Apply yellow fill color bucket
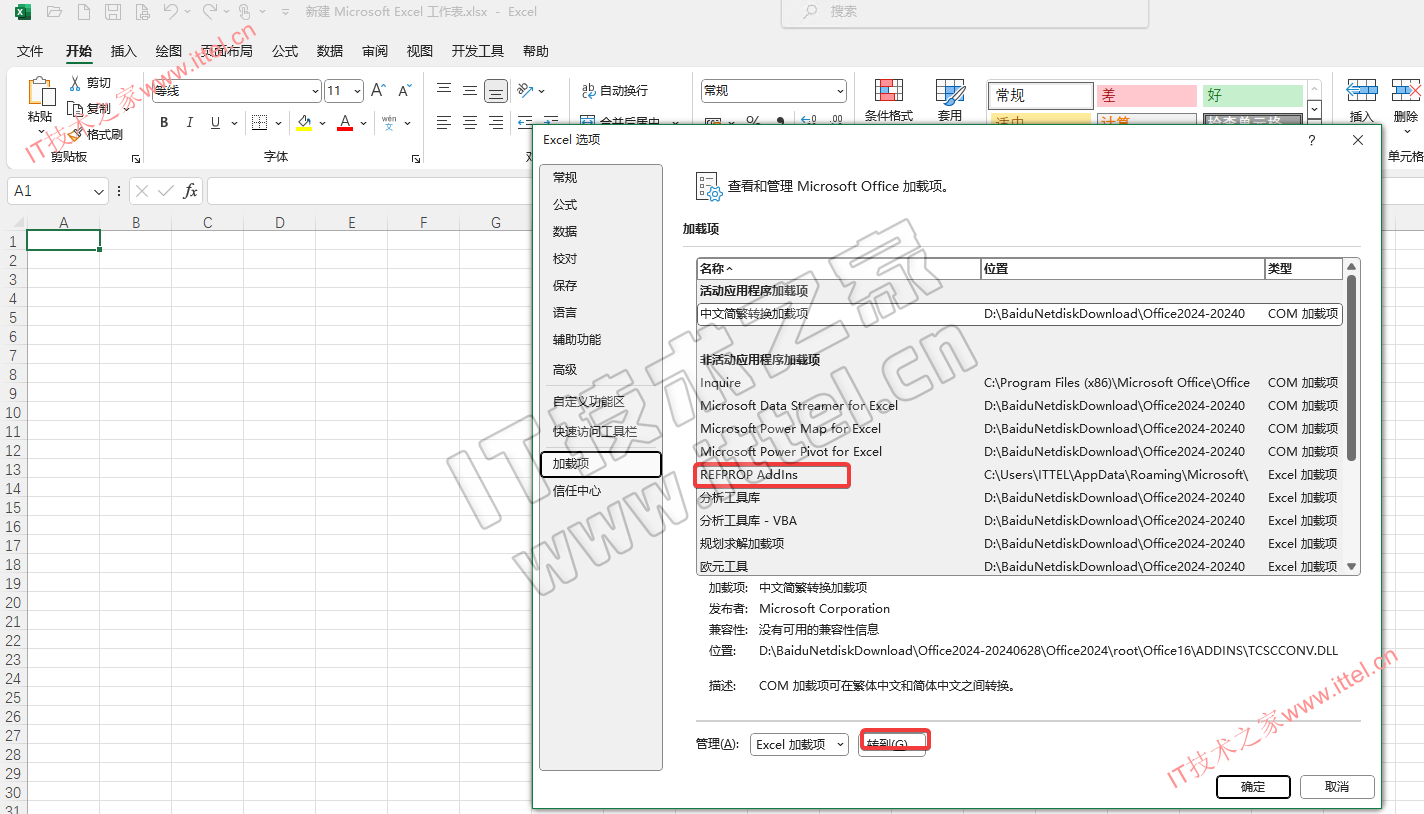Screen dimensions: 1424x814 [x=304, y=123]
